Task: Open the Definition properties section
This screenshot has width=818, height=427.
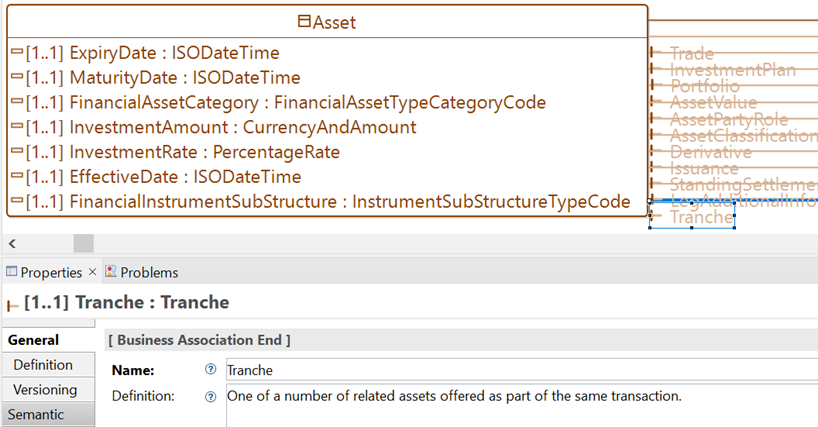Action: click(49, 364)
